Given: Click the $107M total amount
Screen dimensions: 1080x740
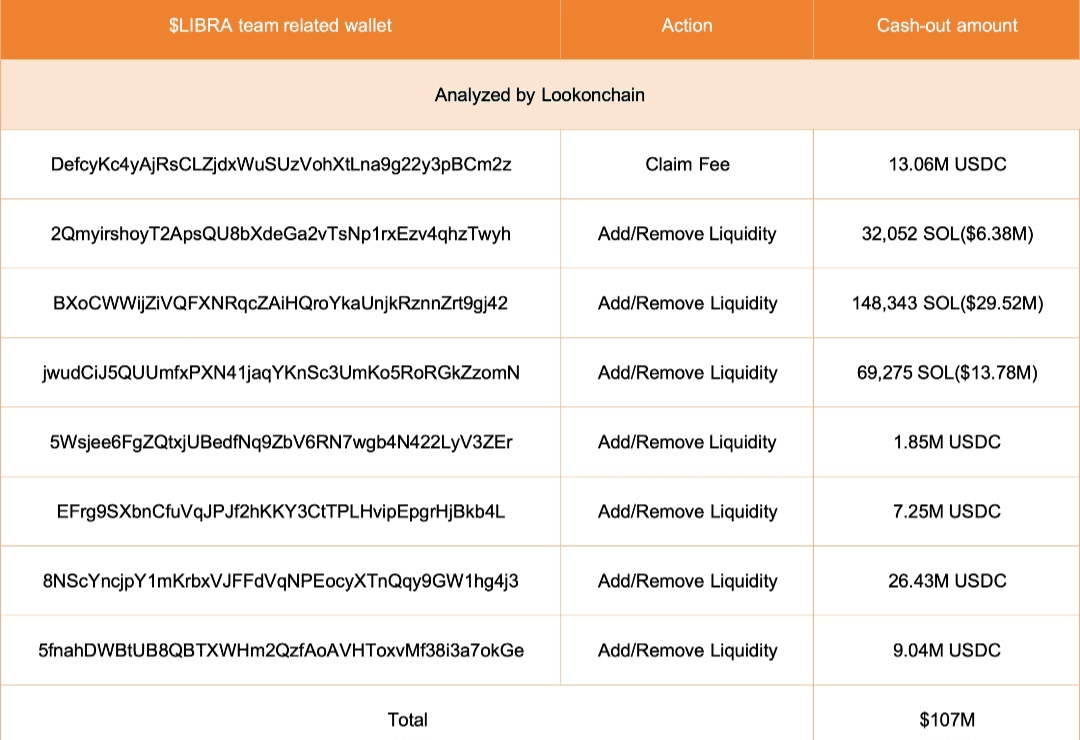Looking at the screenshot, I should tap(947, 720).
